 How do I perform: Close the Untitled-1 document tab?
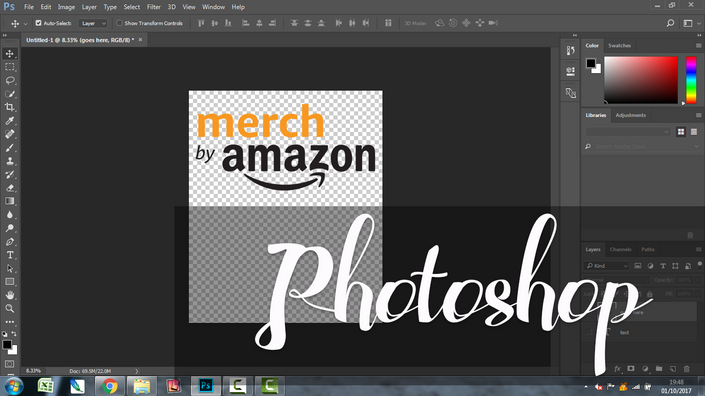(x=140, y=40)
